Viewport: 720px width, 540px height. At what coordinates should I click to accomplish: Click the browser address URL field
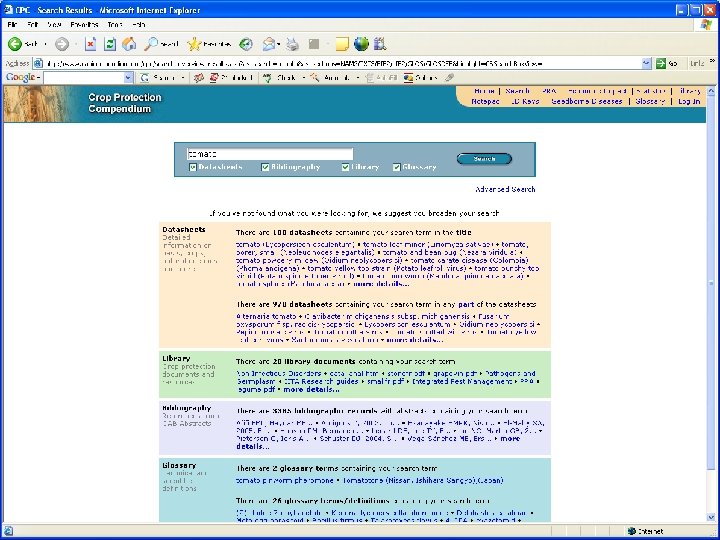(x=343, y=63)
